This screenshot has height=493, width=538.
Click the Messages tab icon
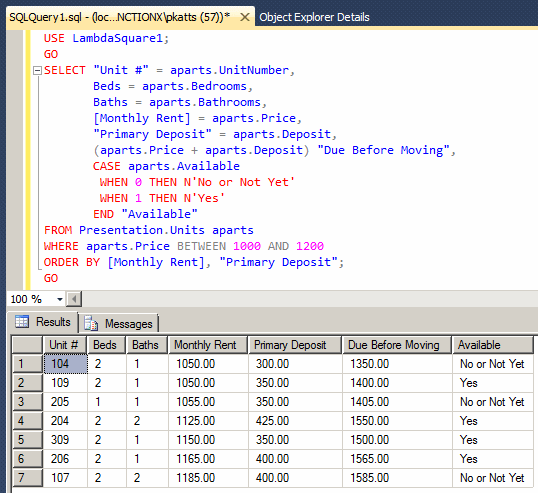tap(91, 324)
